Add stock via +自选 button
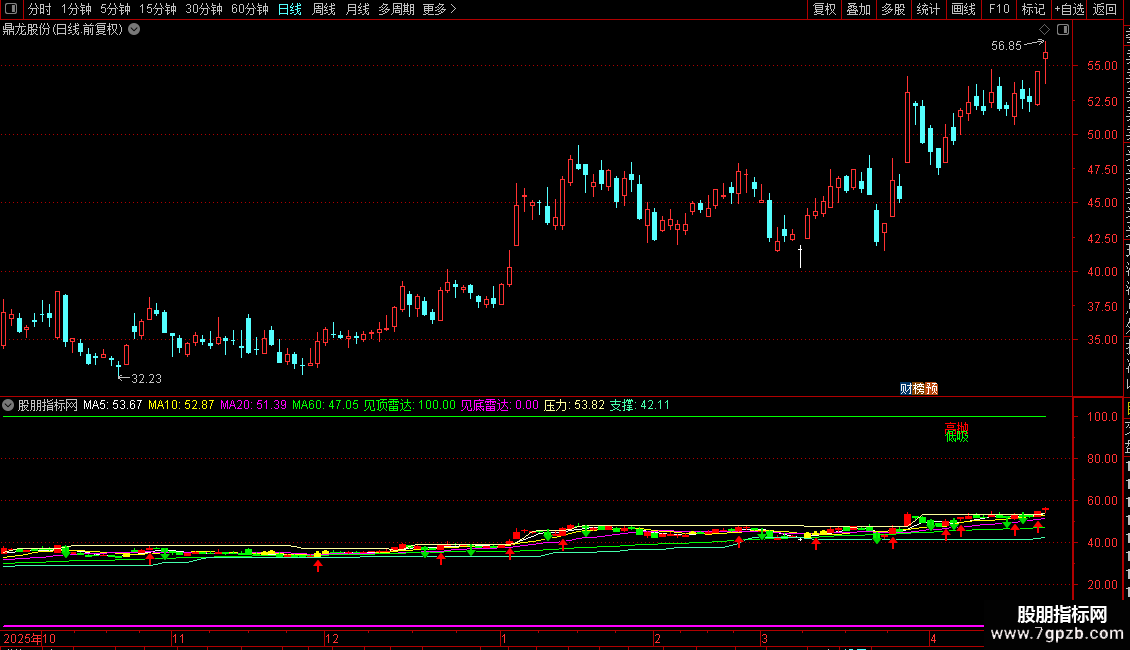Image resolution: width=1130 pixels, height=650 pixels. click(x=1069, y=9)
